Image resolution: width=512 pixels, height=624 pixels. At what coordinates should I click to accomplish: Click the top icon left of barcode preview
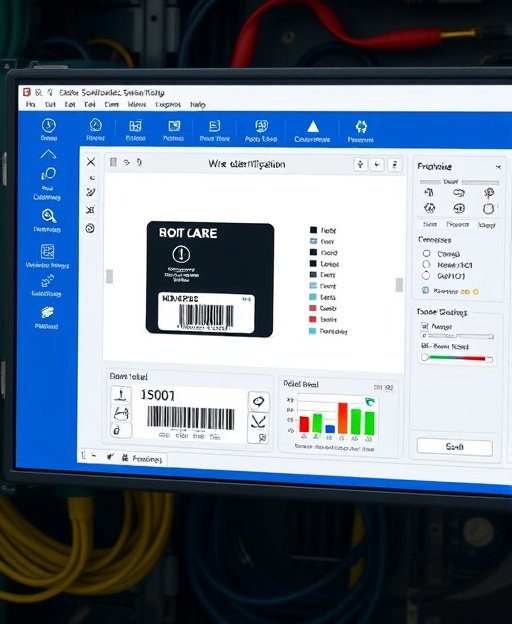[x=121, y=395]
